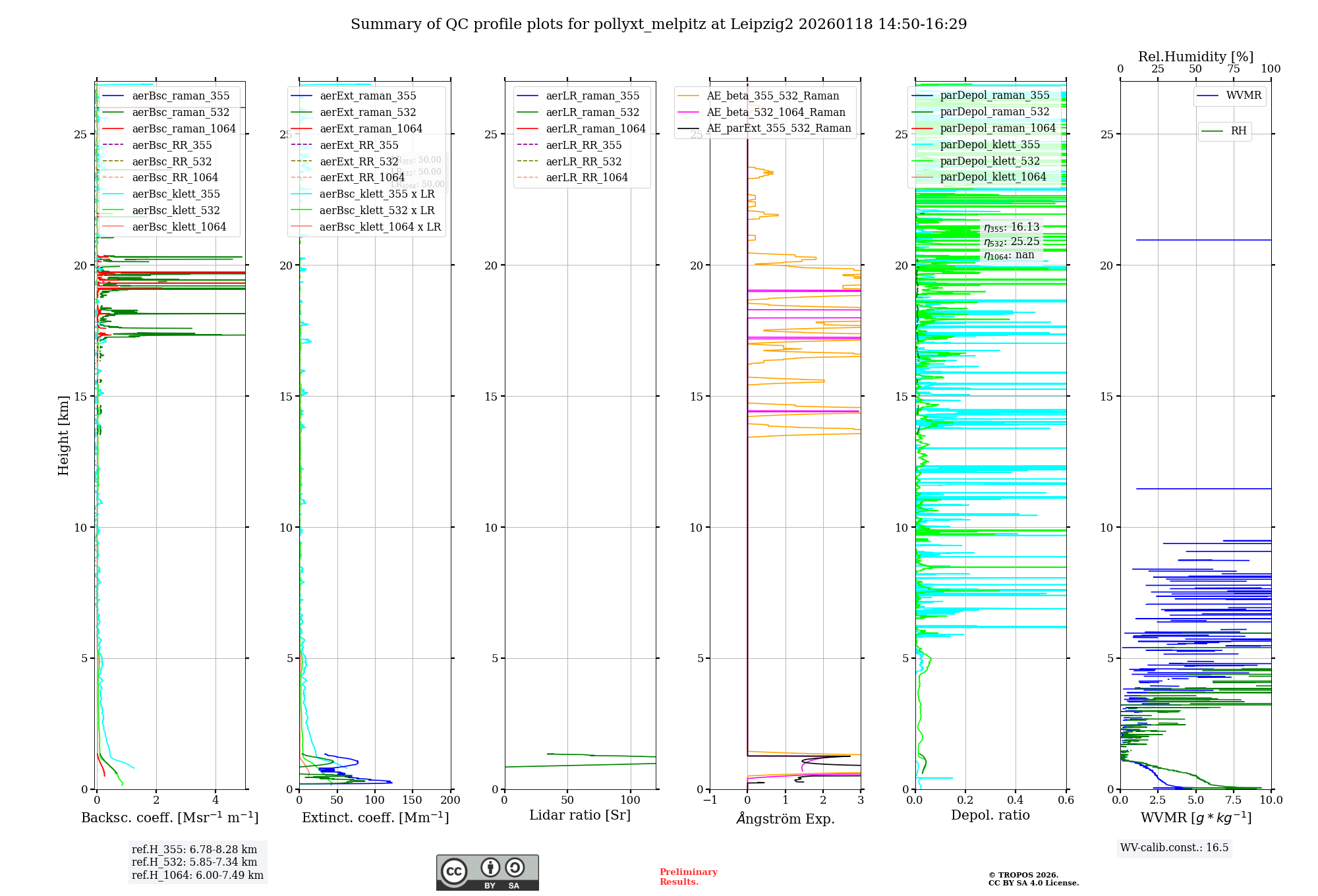
Task: Click the aerBsc_raman_355 legend entry
Action: pyautogui.click(x=181, y=96)
